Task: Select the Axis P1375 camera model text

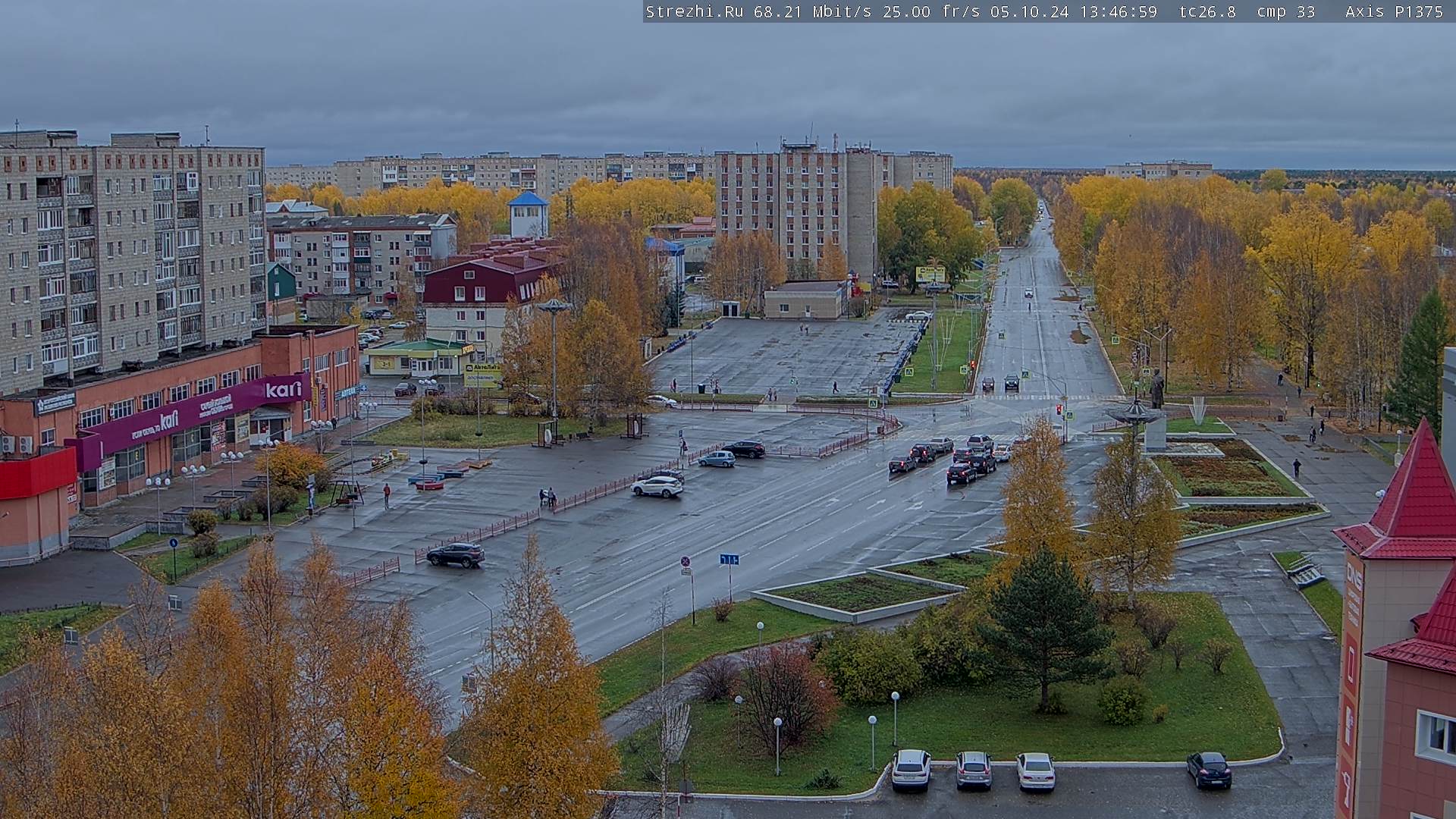Action: (x=1394, y=11)
